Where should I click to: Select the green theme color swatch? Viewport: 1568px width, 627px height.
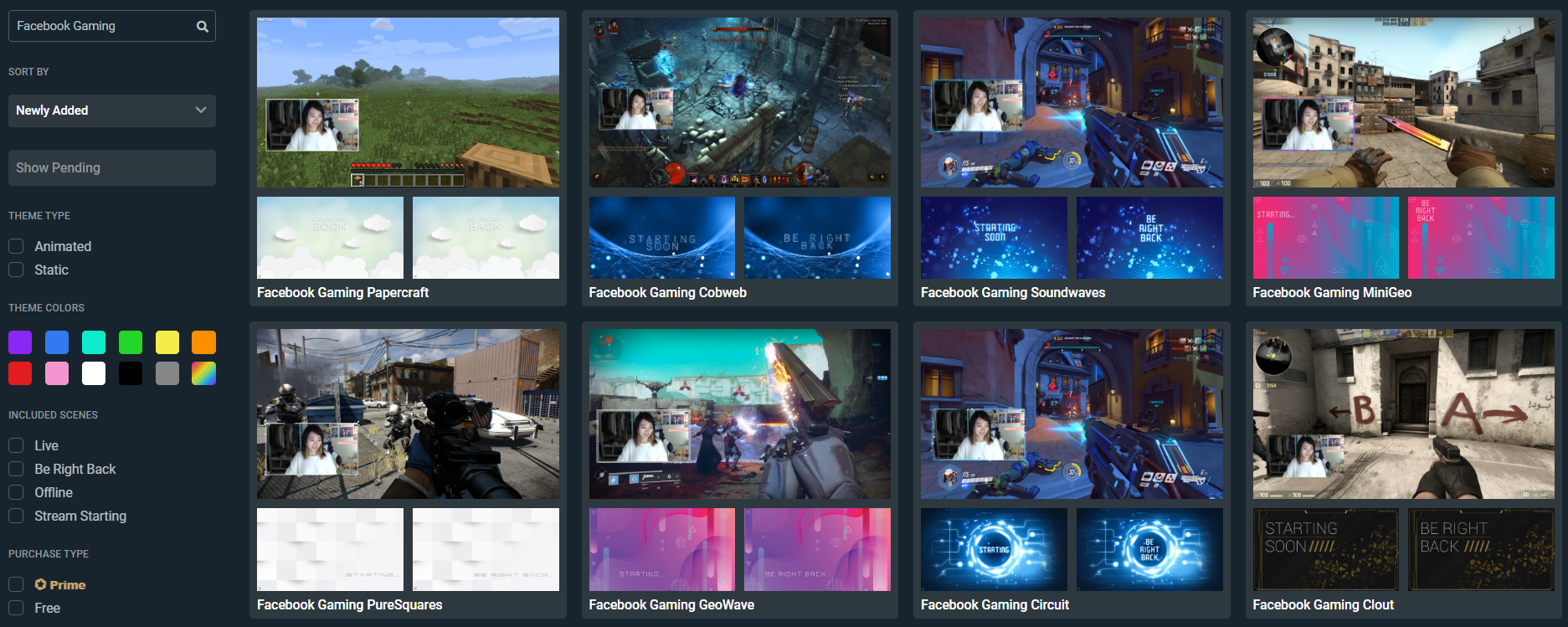[131, 342]
